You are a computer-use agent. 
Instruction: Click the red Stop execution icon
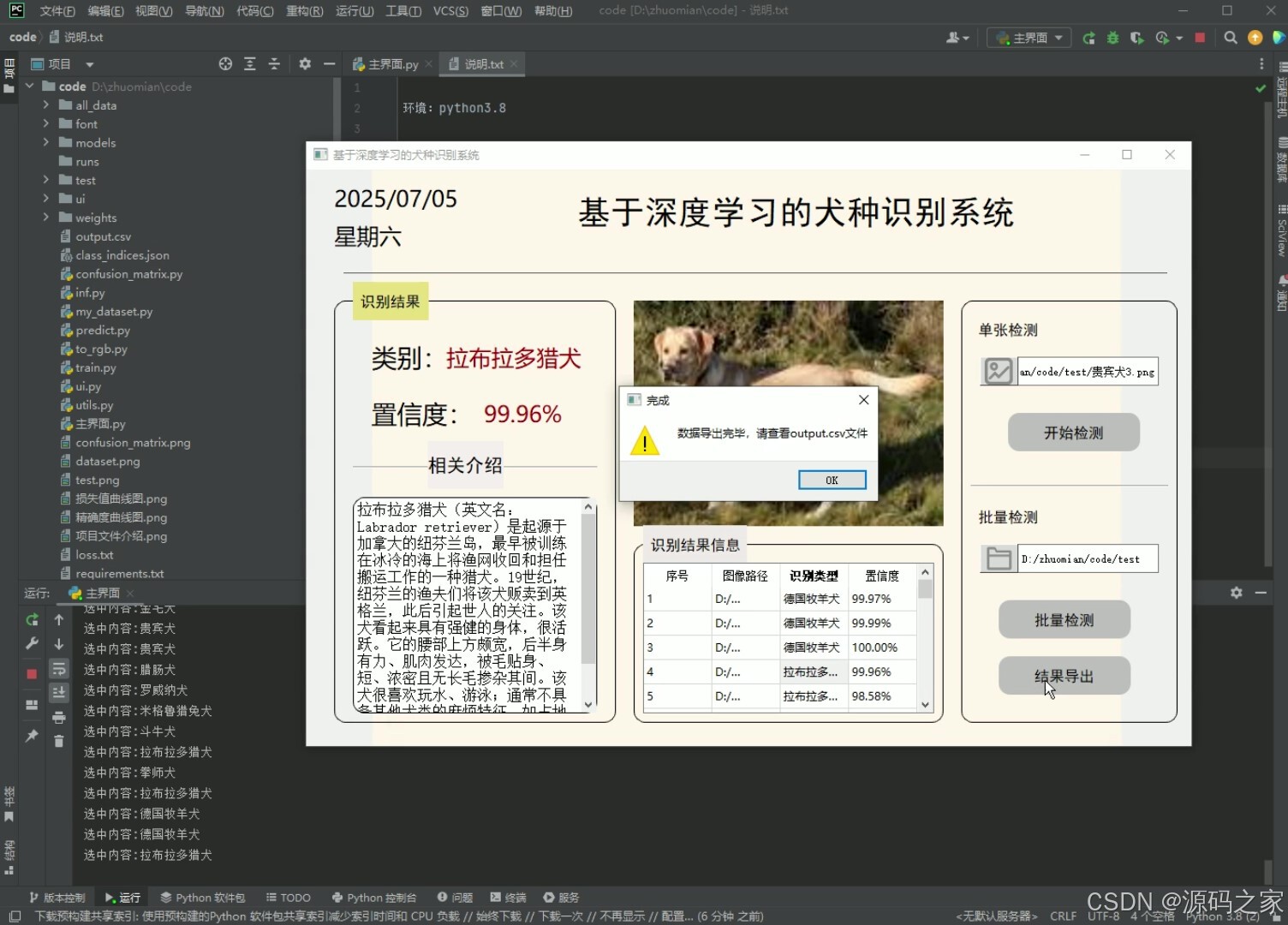[1199, 37]
